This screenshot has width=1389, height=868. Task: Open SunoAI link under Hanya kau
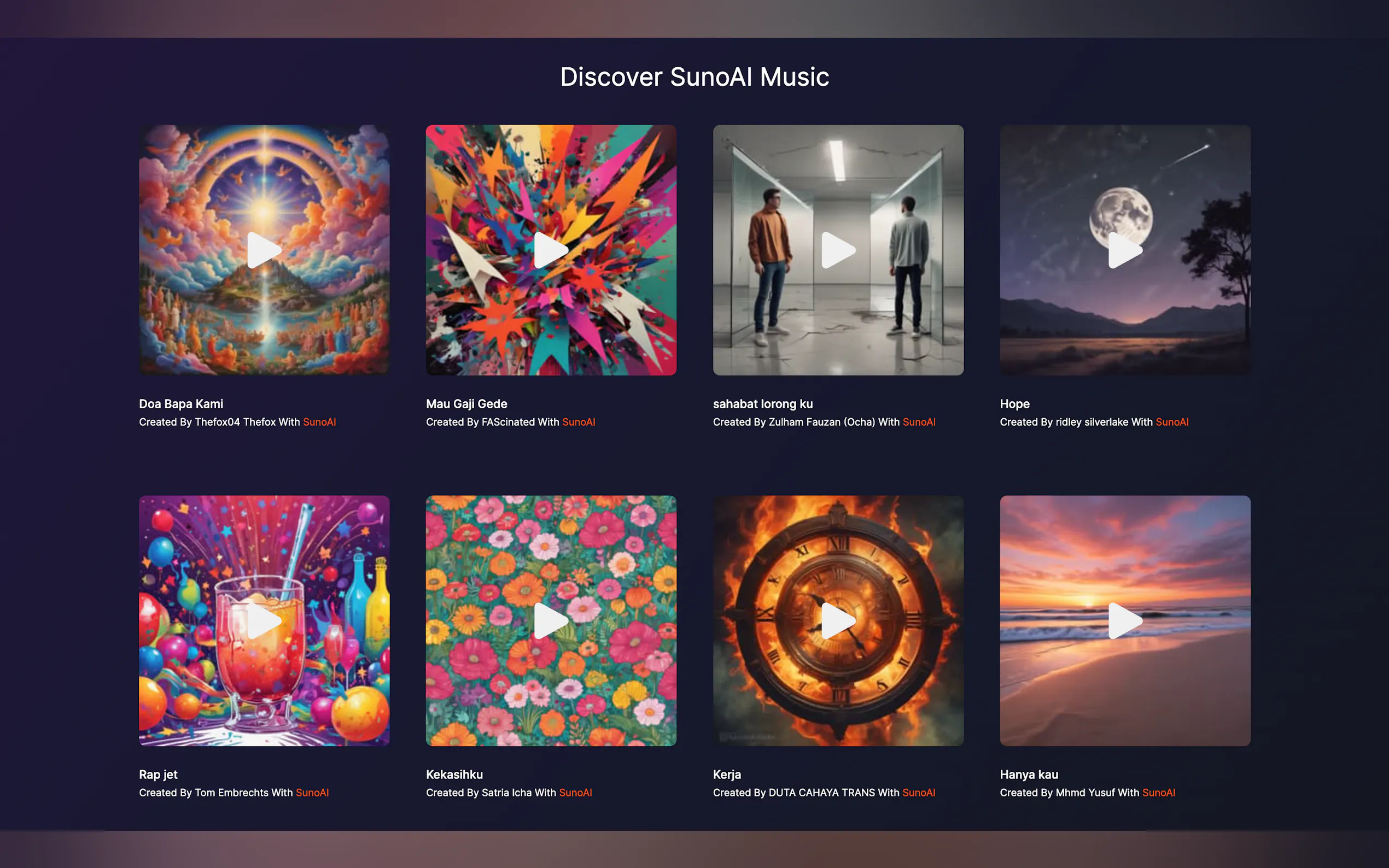click(x=1159, y=792)
